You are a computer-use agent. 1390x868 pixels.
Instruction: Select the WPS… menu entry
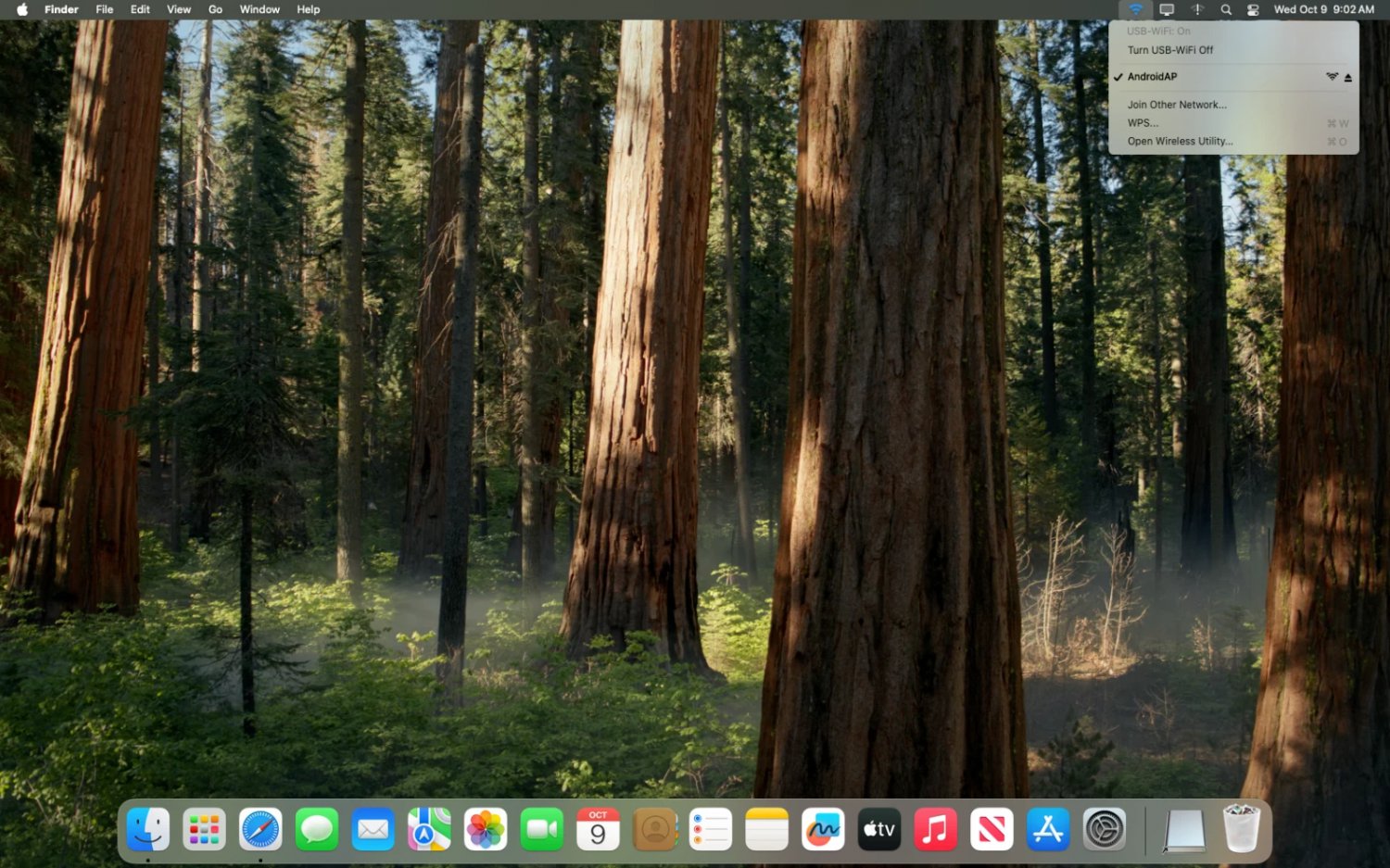(1233, 123)
